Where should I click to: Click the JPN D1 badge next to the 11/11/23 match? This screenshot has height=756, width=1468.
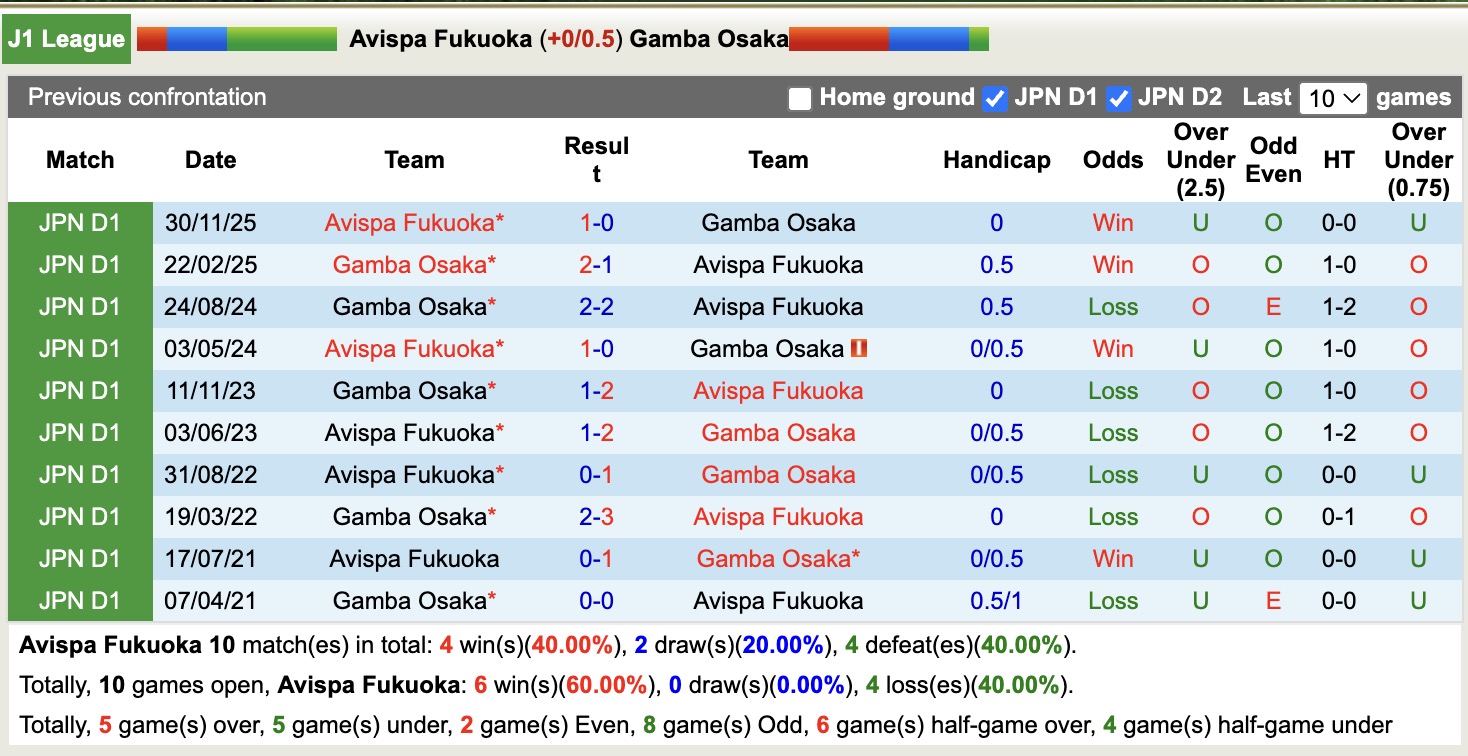click(x=80, y=390)
